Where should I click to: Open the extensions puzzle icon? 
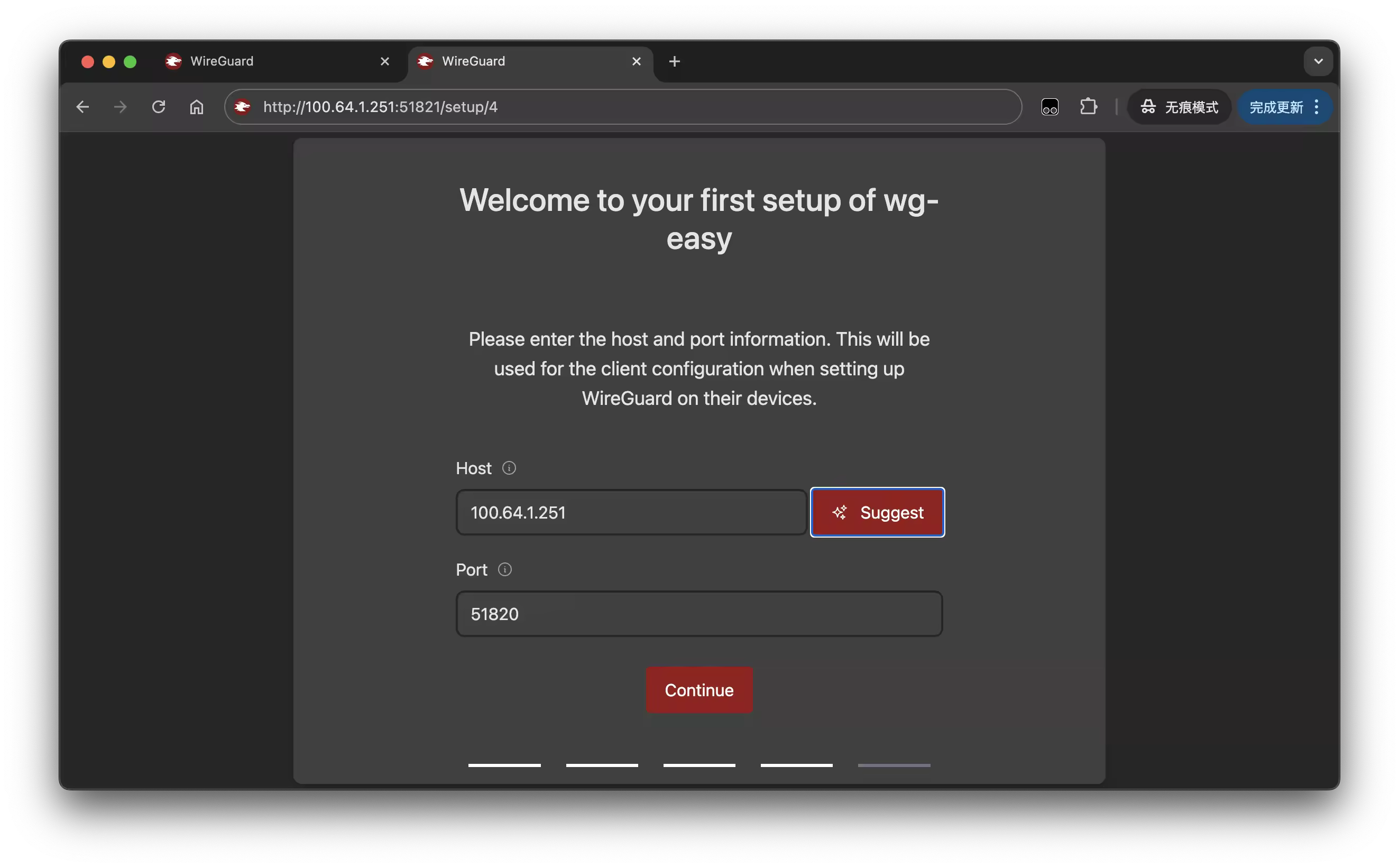[x=1088, y=107]
